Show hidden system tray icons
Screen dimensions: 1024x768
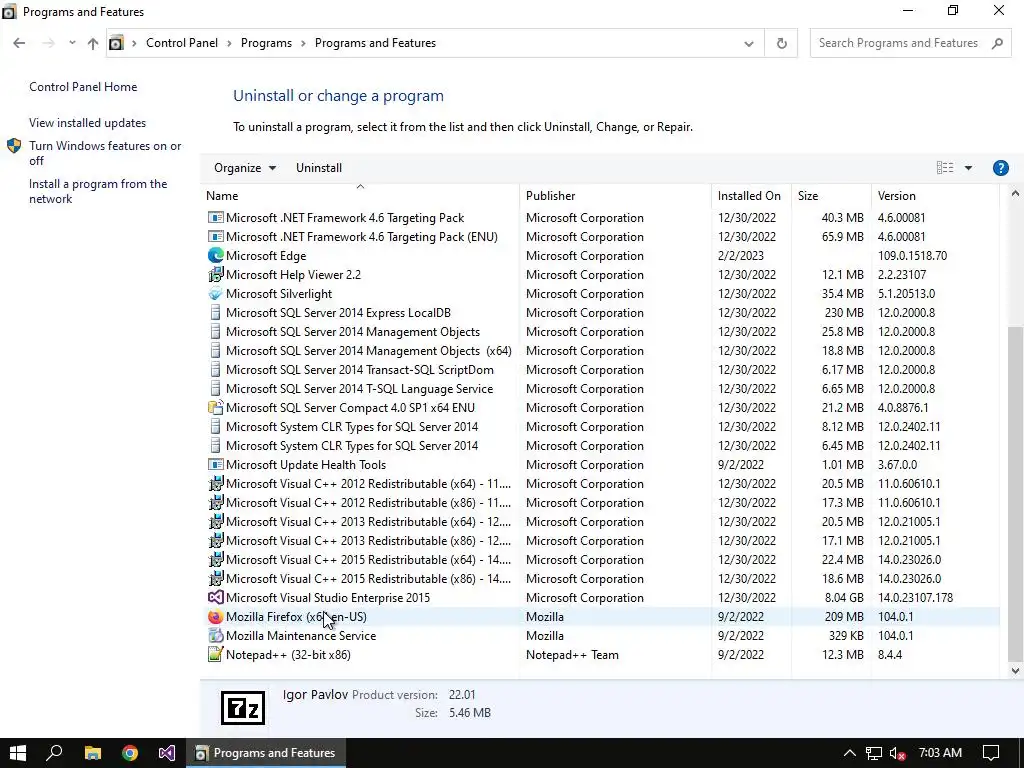pos(849,753)
